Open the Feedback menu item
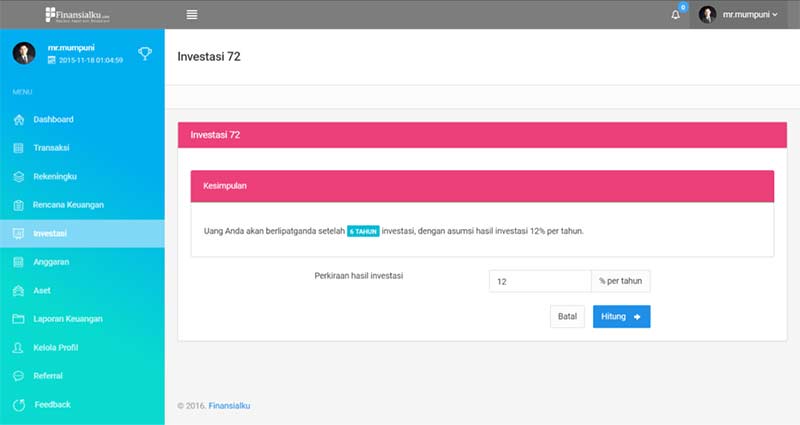The height and width of the screenshot is (425, 800). click(52, 404)
